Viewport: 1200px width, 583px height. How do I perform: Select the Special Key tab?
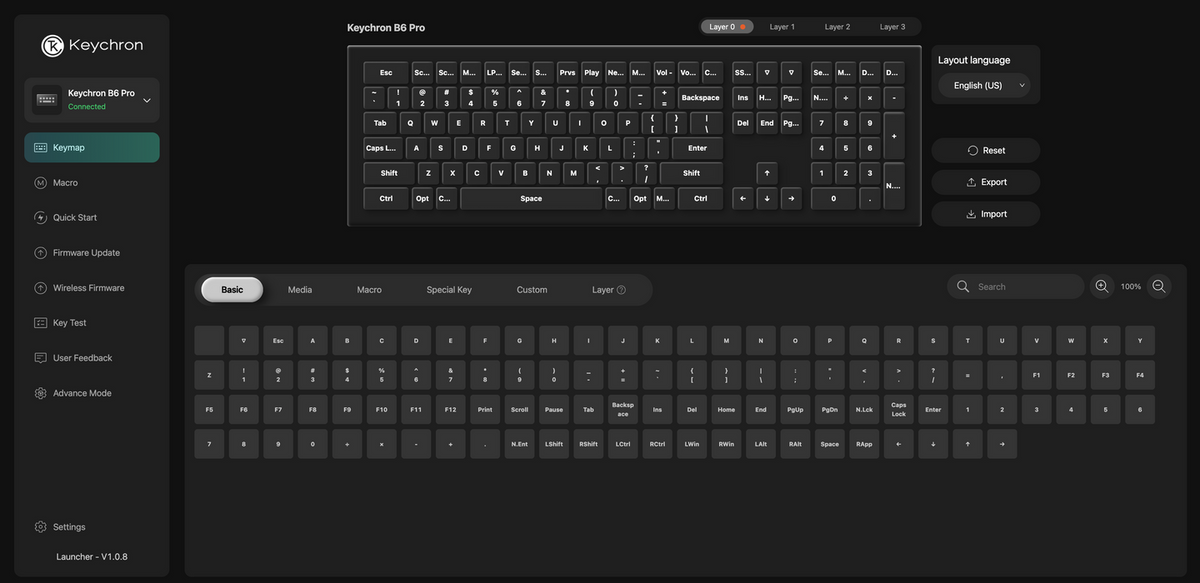(449, 290)
